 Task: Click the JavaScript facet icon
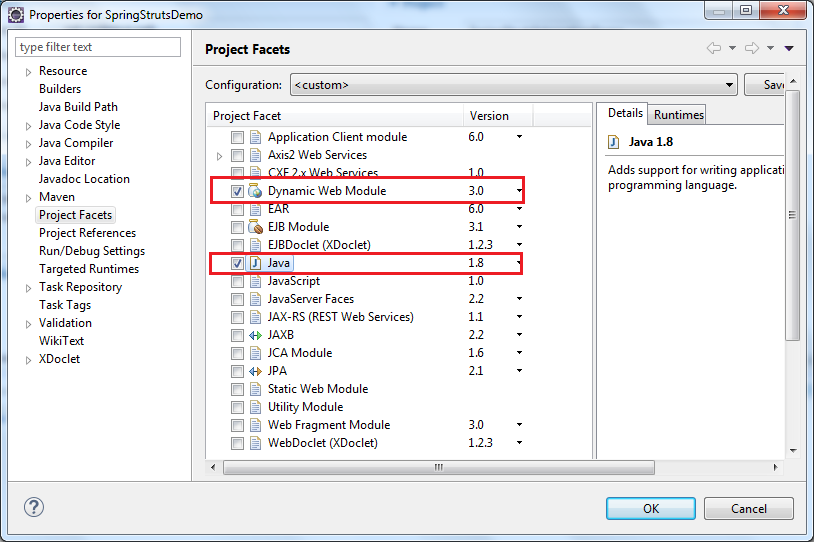[x=255, y=281]
